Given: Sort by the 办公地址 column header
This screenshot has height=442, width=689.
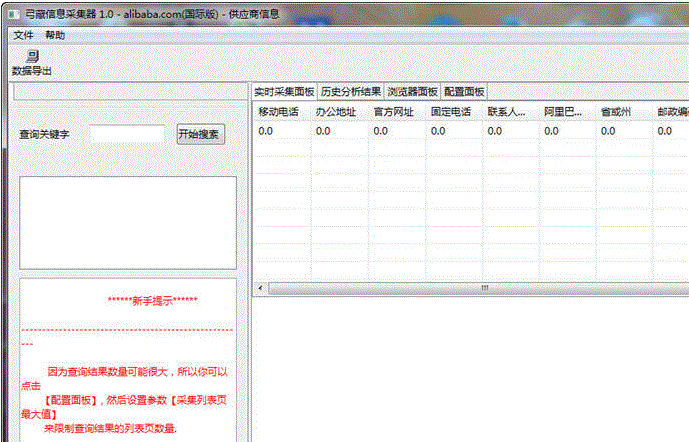Looking at the screenshot, I should pyautogui.click(x=338, y=112).
